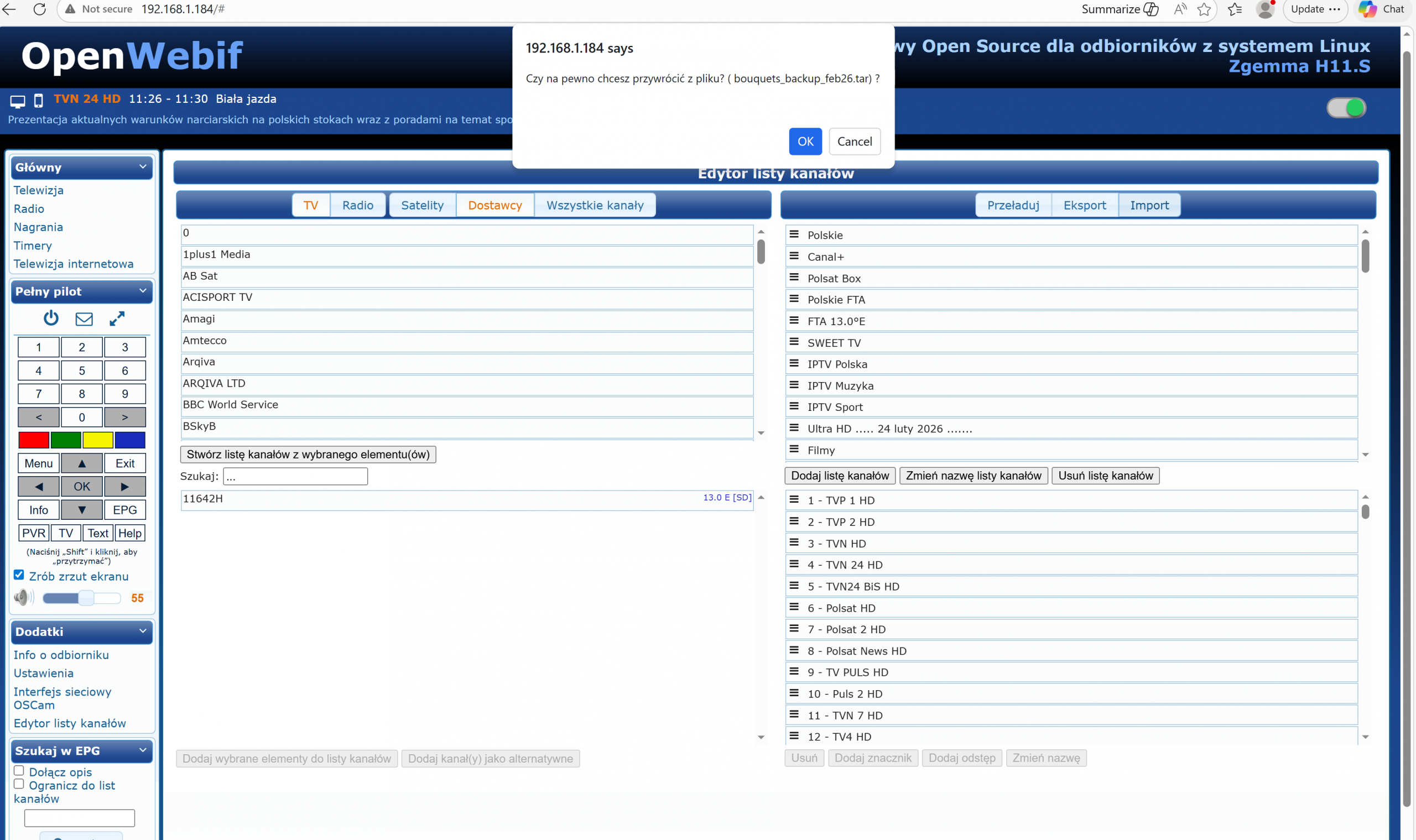Image resolution: width=1416 pixels, height=840 pixels.
Task: Open the Wszystkie kanały tab
Action: pyautogui.click(x=595, y=205)
